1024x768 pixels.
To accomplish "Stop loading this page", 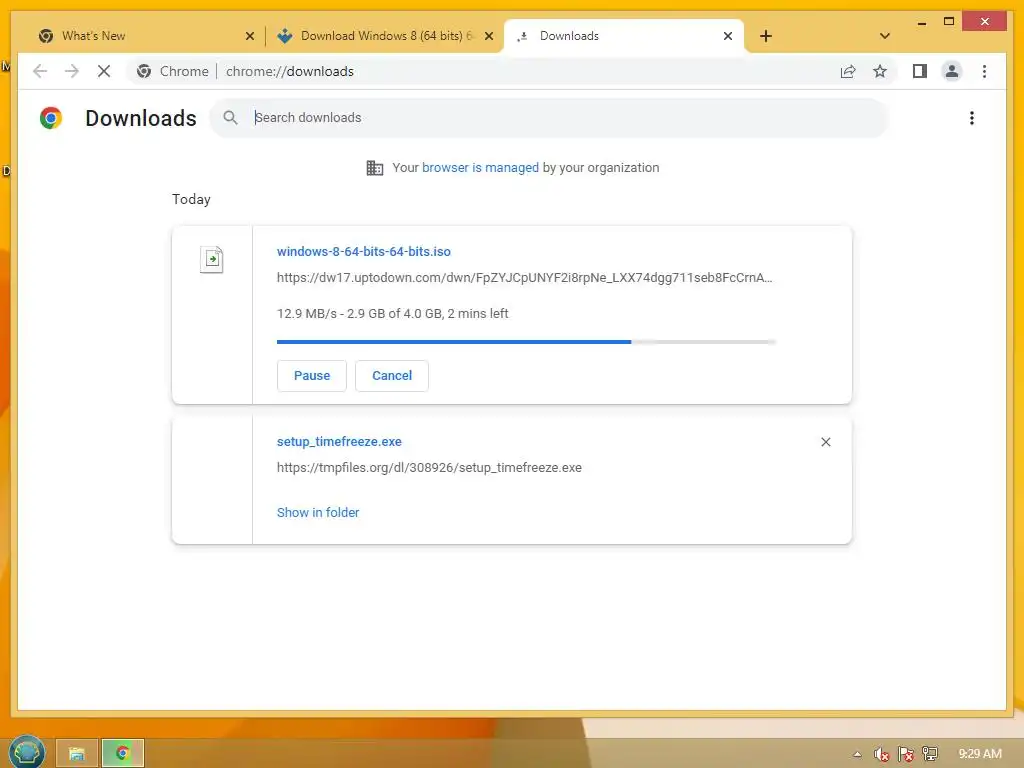I will coord(104,71).
